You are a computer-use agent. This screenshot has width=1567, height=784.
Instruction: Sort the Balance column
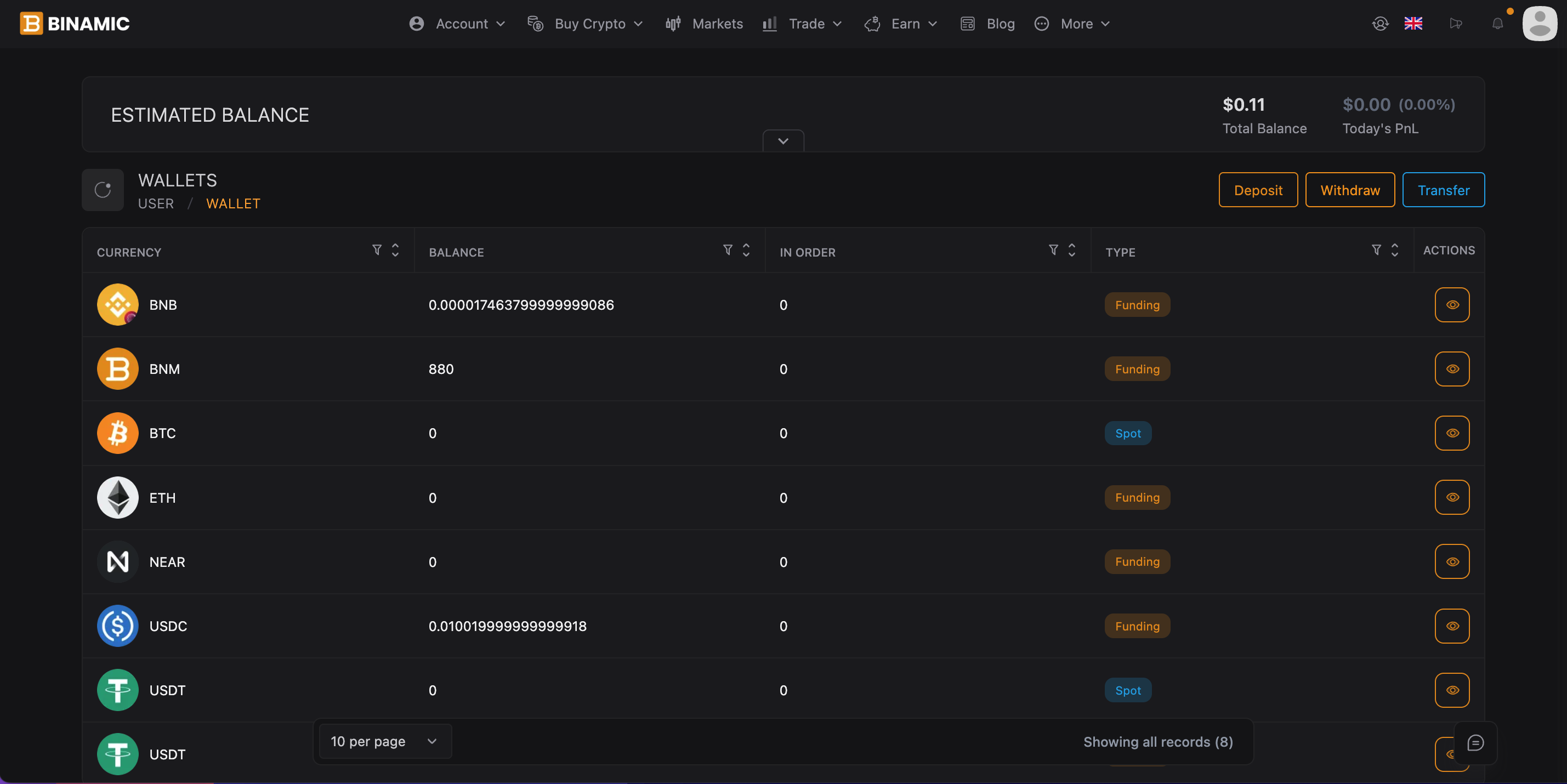click(x=746, y=250)
